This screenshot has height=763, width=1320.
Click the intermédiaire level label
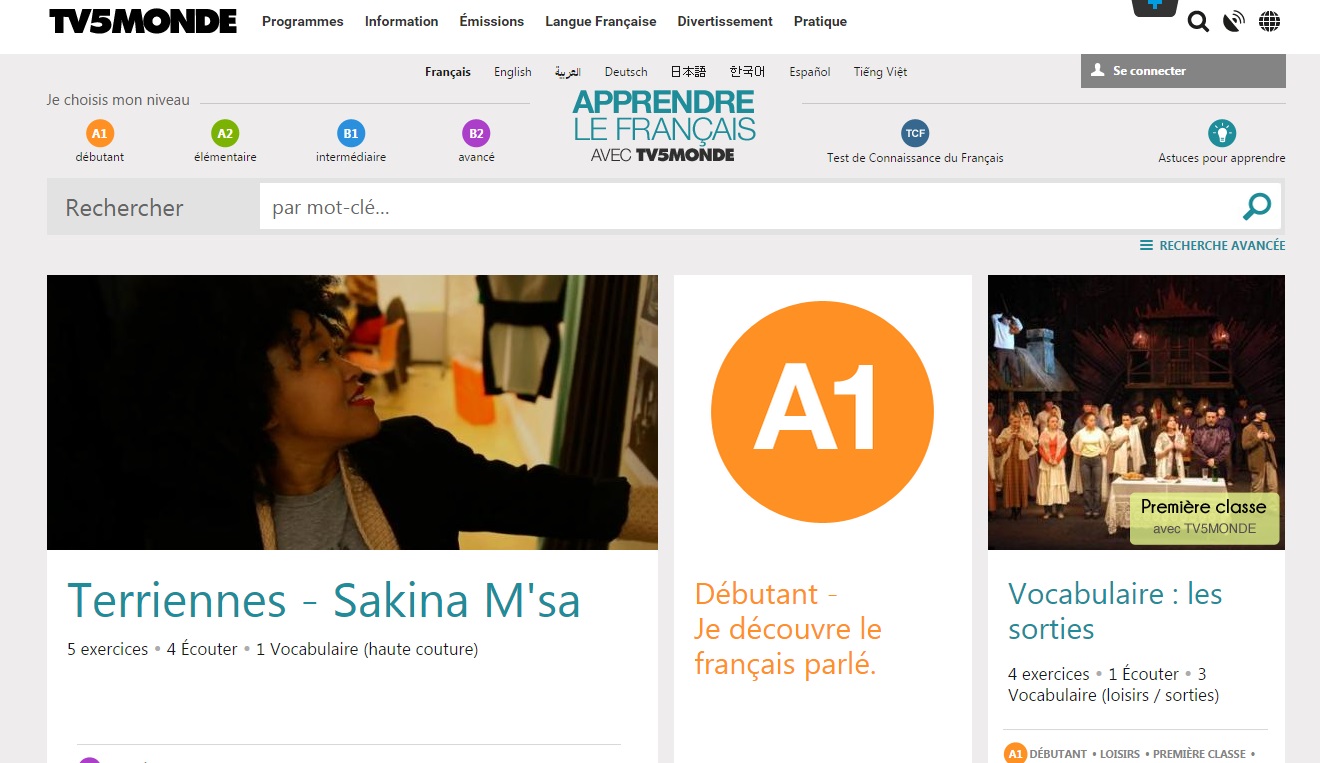351,157
